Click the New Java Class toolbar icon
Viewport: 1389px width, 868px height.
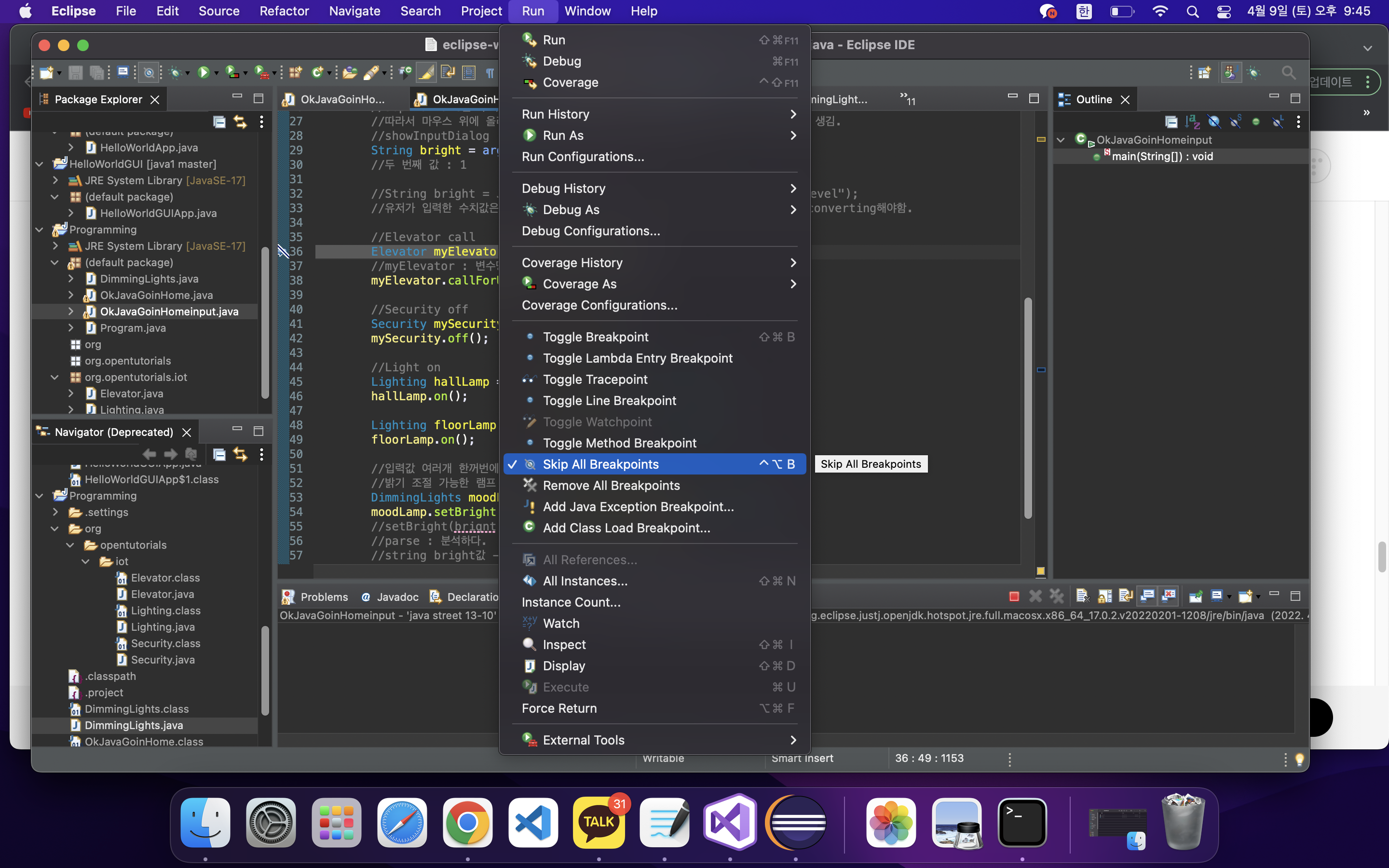click(317, 72)
